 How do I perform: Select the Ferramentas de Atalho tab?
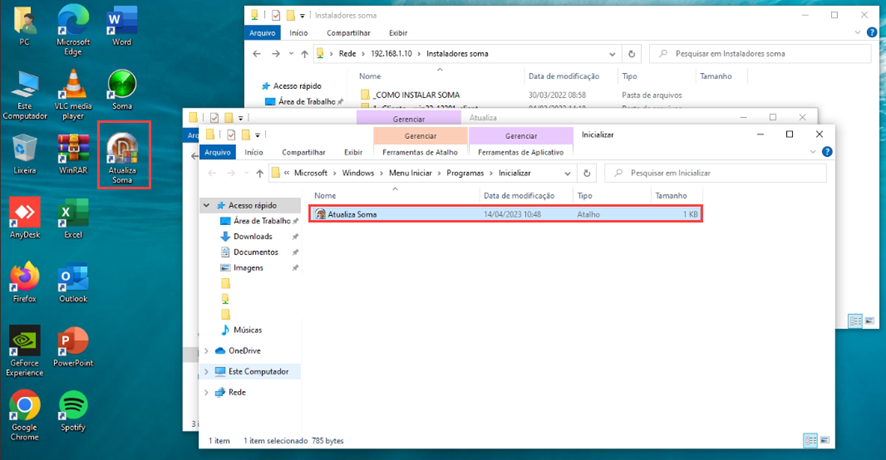pos(420,152)
